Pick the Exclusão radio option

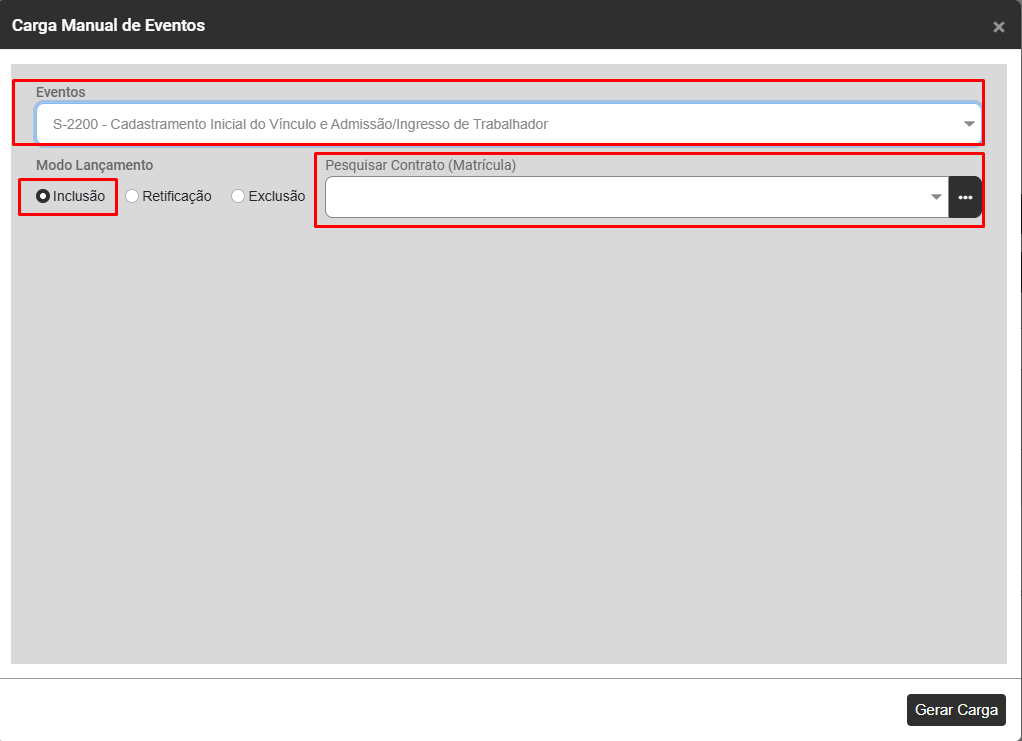tap(238, 196)
